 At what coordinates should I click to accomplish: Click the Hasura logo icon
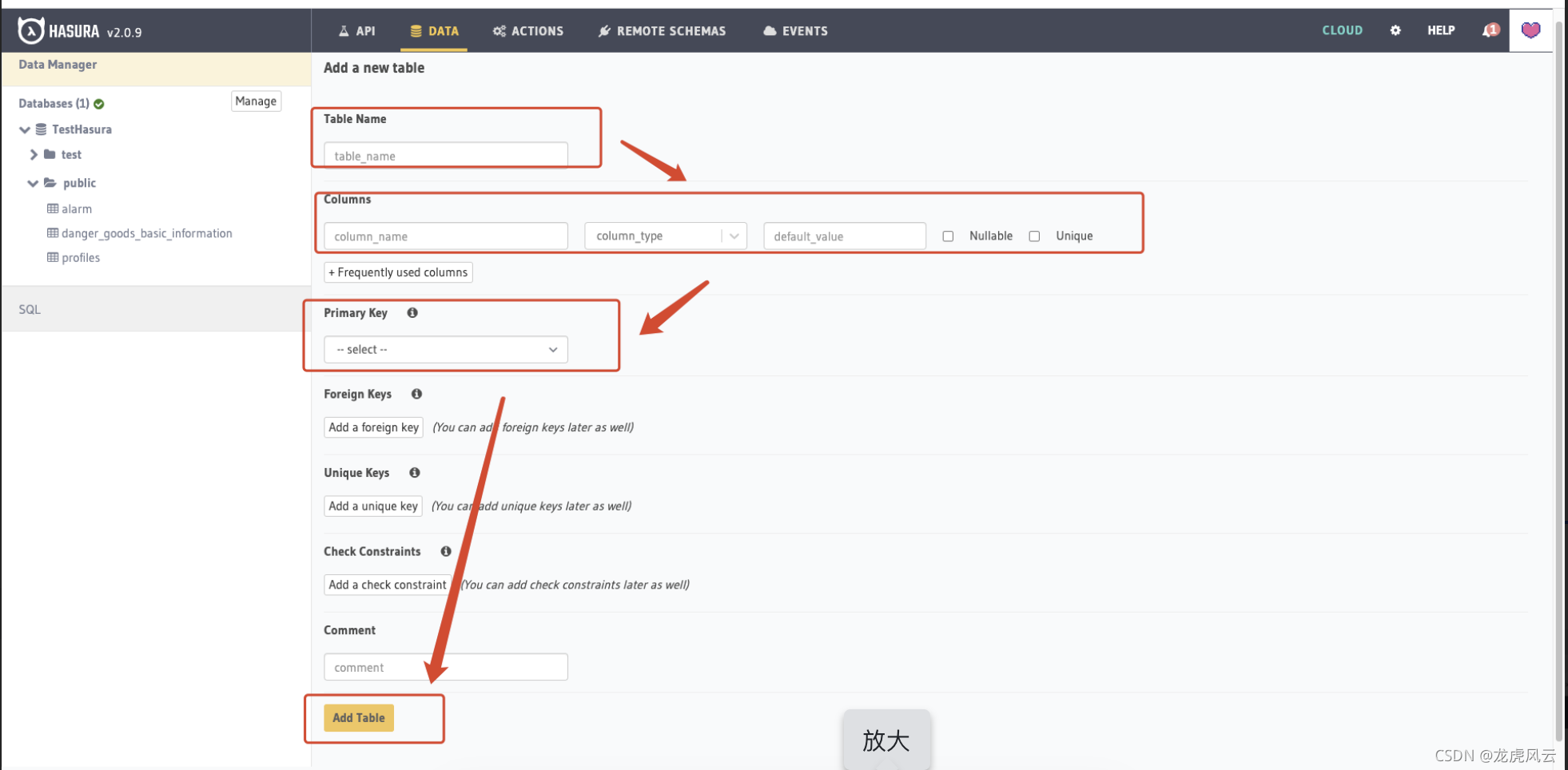(30, 30)
